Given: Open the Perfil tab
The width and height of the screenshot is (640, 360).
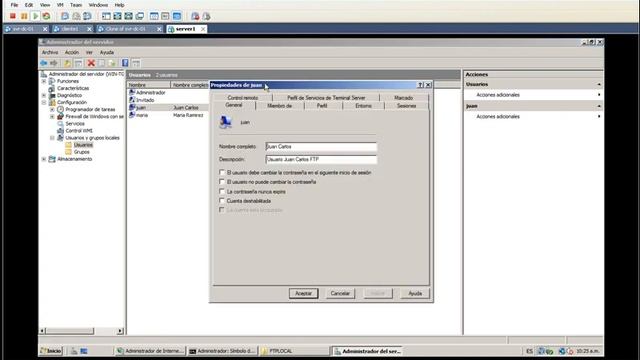Looking at the screenshot, I should pyautogui.click(x=322, y=106).
